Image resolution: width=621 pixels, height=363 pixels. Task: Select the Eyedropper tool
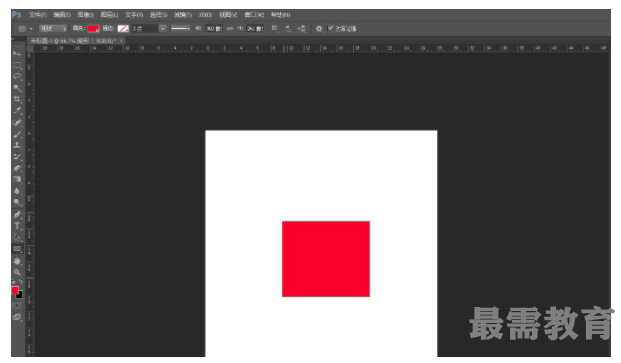point(17,111)
